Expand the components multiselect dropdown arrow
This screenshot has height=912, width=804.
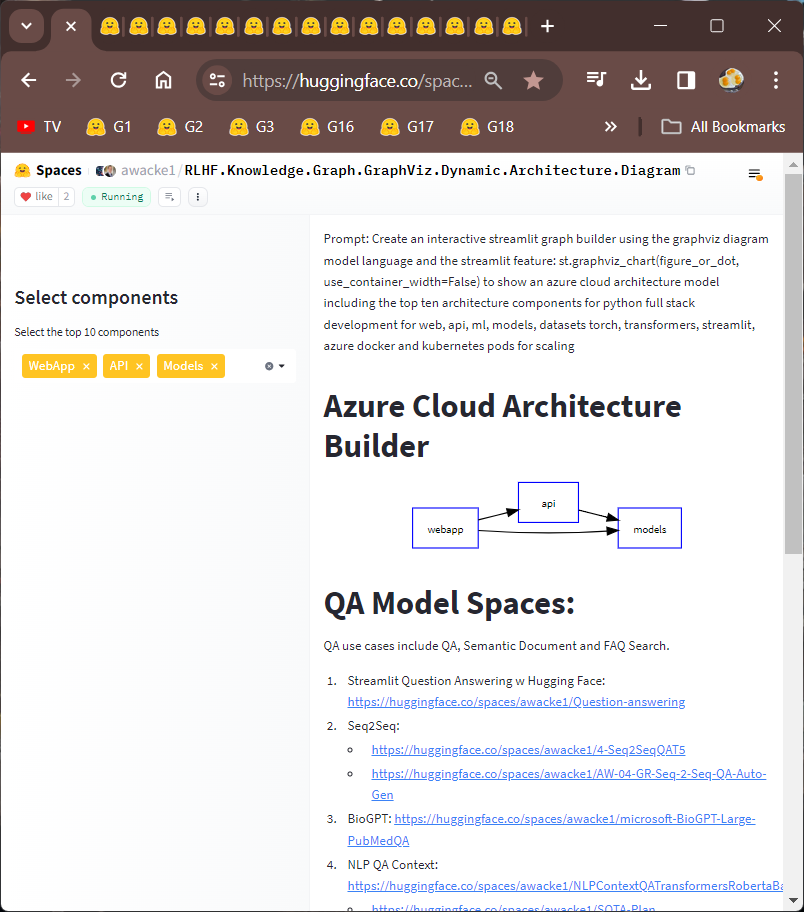tap(282, 366)
